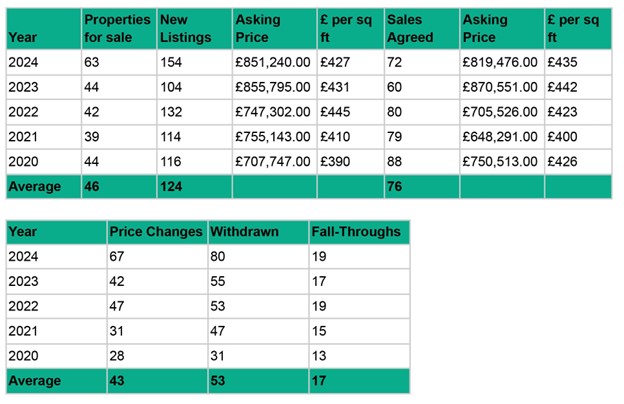Click the 2024 price changes value 67
This screenshot has height=404, width=624.
pyautogui.click(x=120, y=257)
